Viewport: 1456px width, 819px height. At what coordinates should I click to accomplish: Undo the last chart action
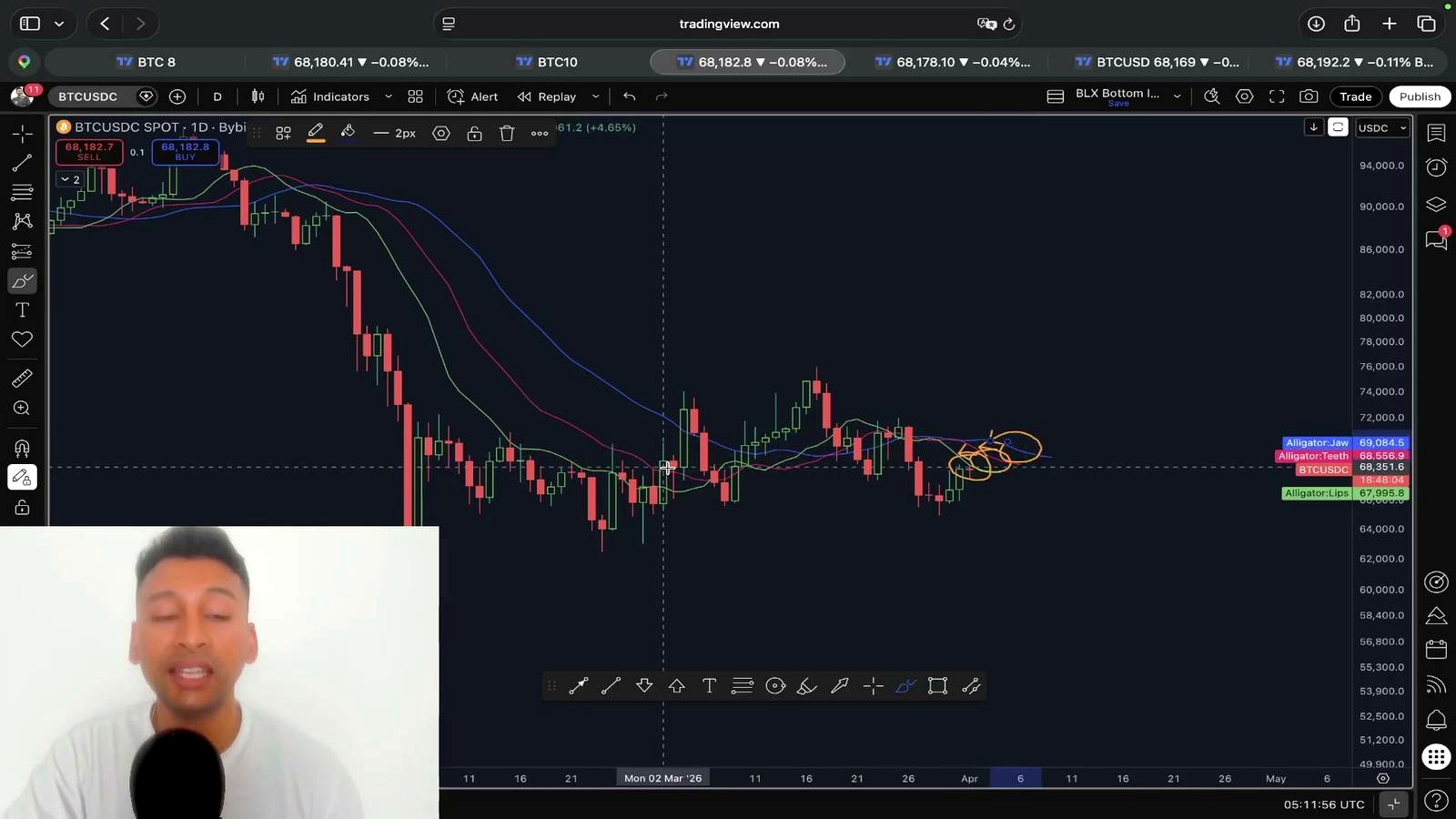pos(629,96)
